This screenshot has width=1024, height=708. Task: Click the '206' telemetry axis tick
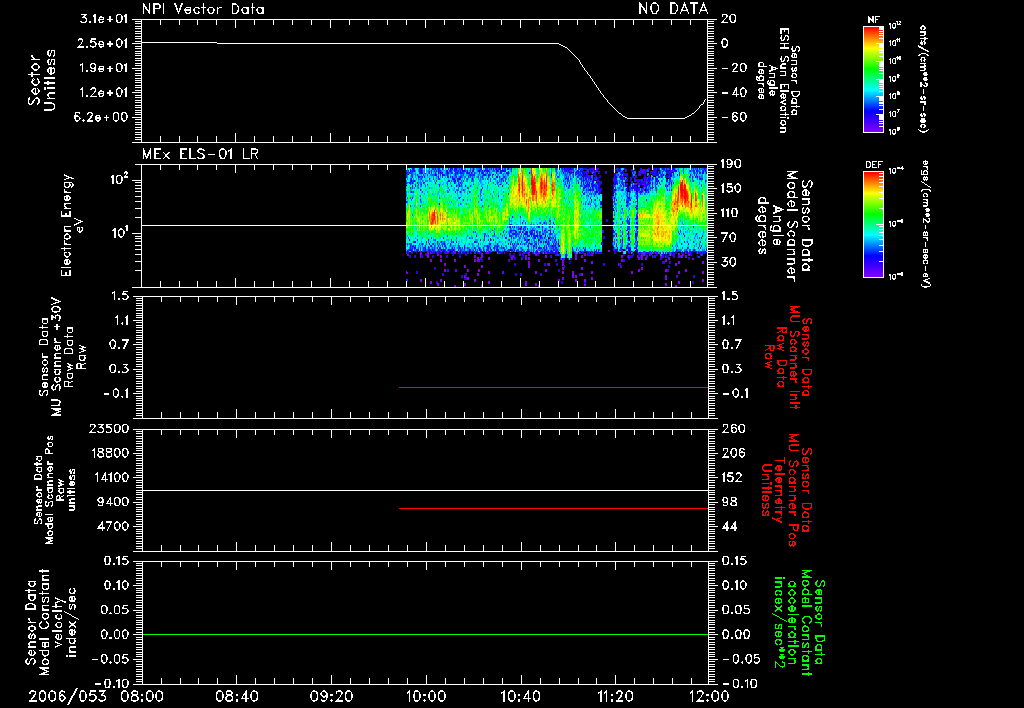[732, 453]
